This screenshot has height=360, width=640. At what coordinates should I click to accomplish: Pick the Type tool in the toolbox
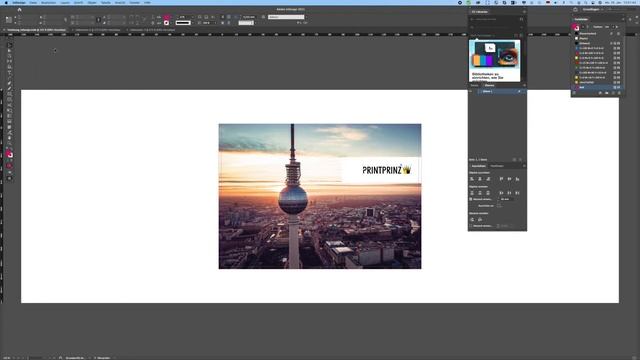[x=10, y=72]
